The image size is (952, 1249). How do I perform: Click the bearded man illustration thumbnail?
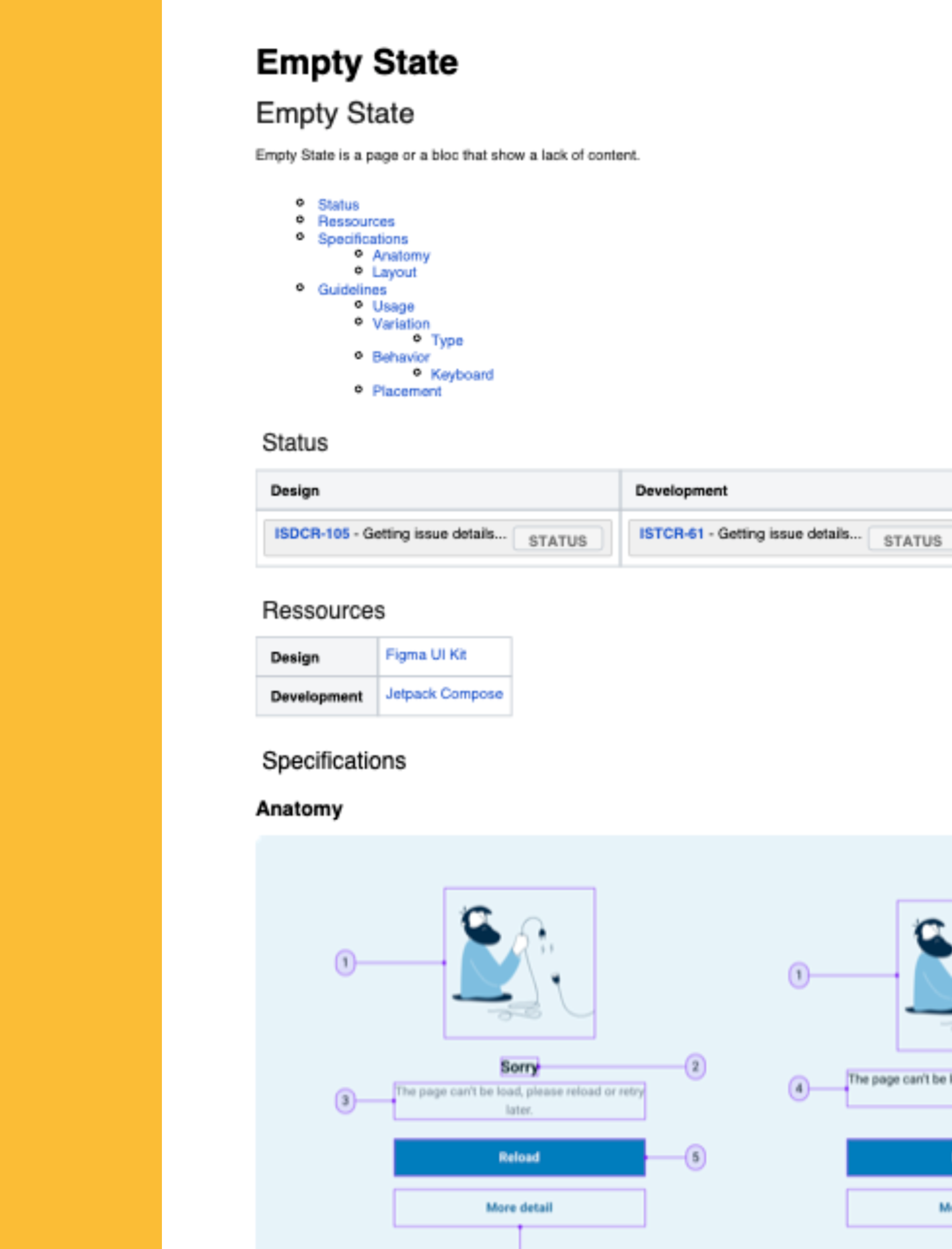pos(519,963)
